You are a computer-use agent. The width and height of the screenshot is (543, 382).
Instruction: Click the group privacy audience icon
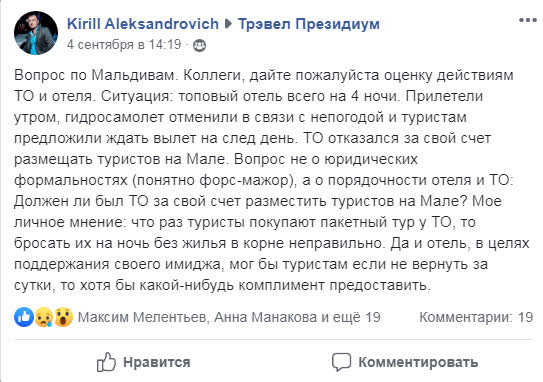(x=199, y=45)
